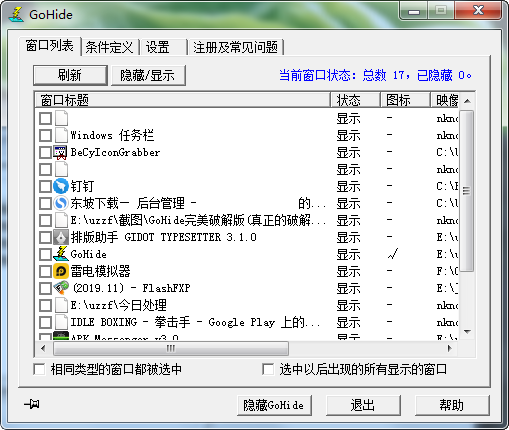Enable 相同类型的窗口都被选中 option

(39, 369)
